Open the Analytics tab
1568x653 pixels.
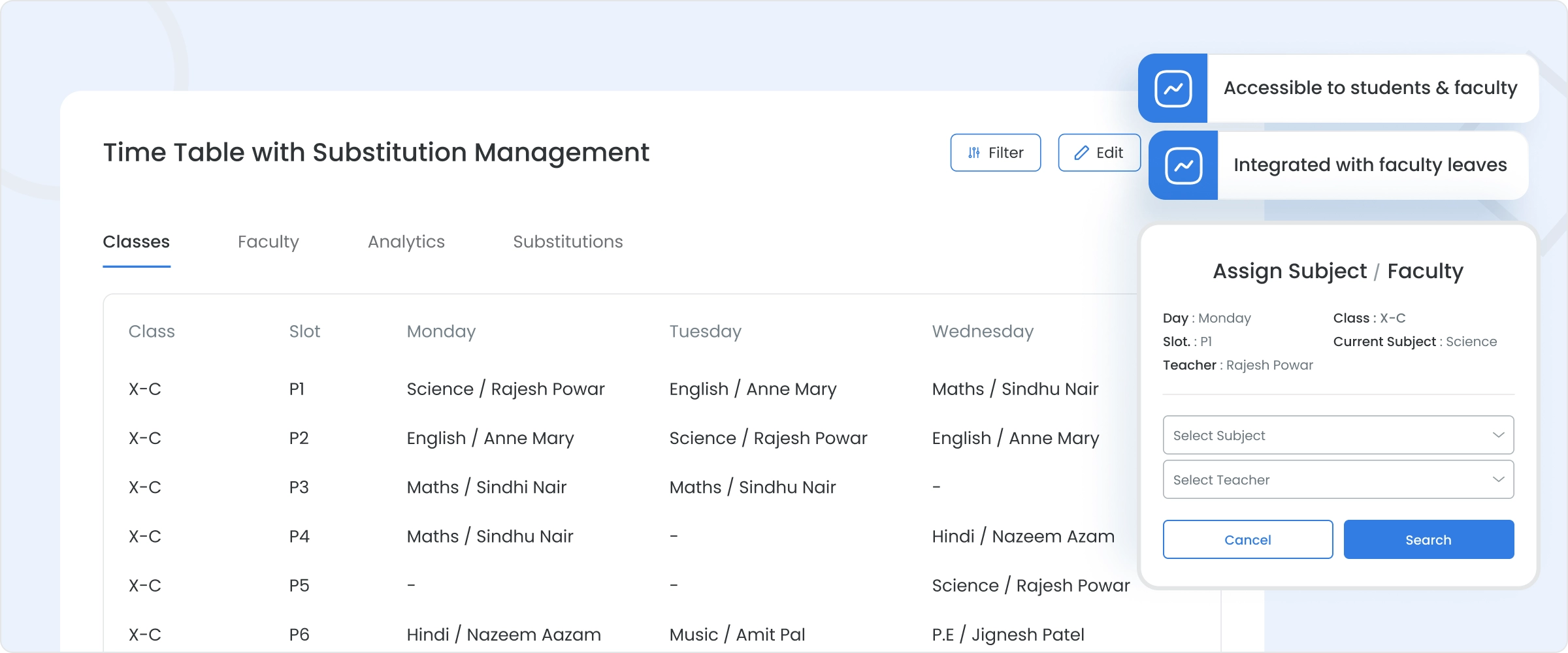pyautogui.click(x=406, y=242)
